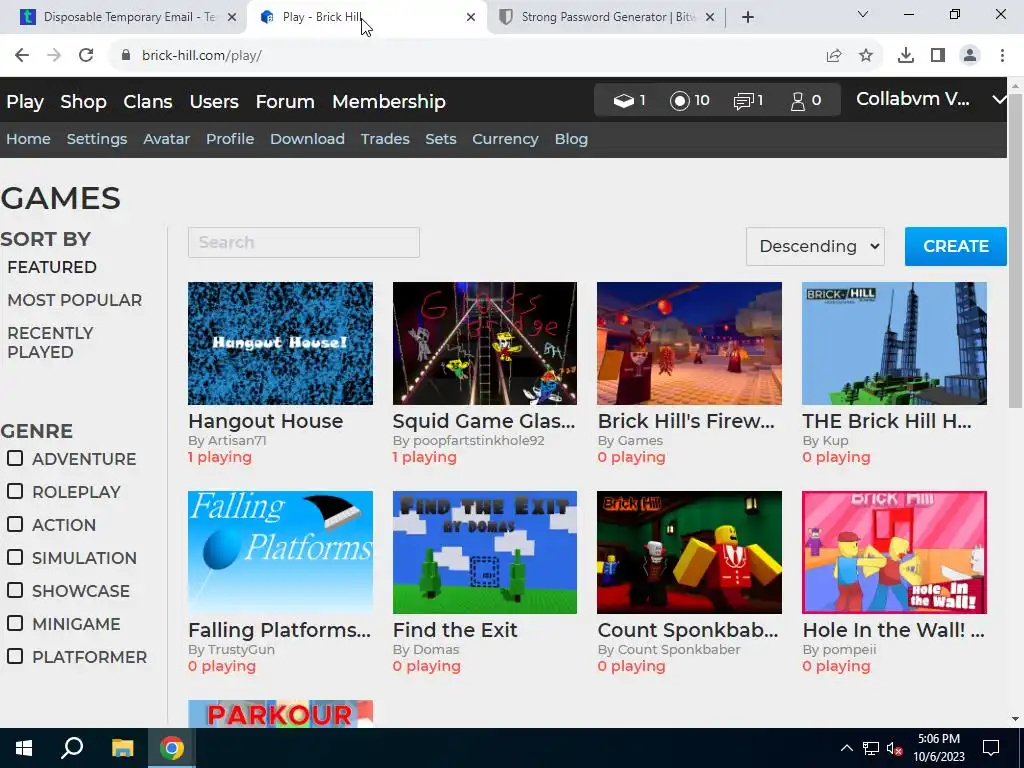Sort games by Recently Played

(x=50, y=342)
